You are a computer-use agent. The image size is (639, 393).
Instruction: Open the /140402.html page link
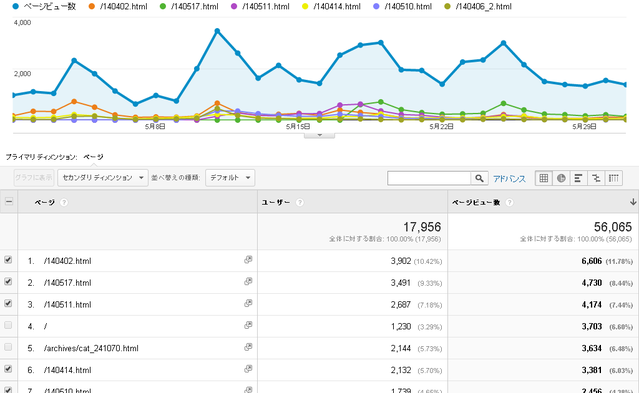coord(68,261)
